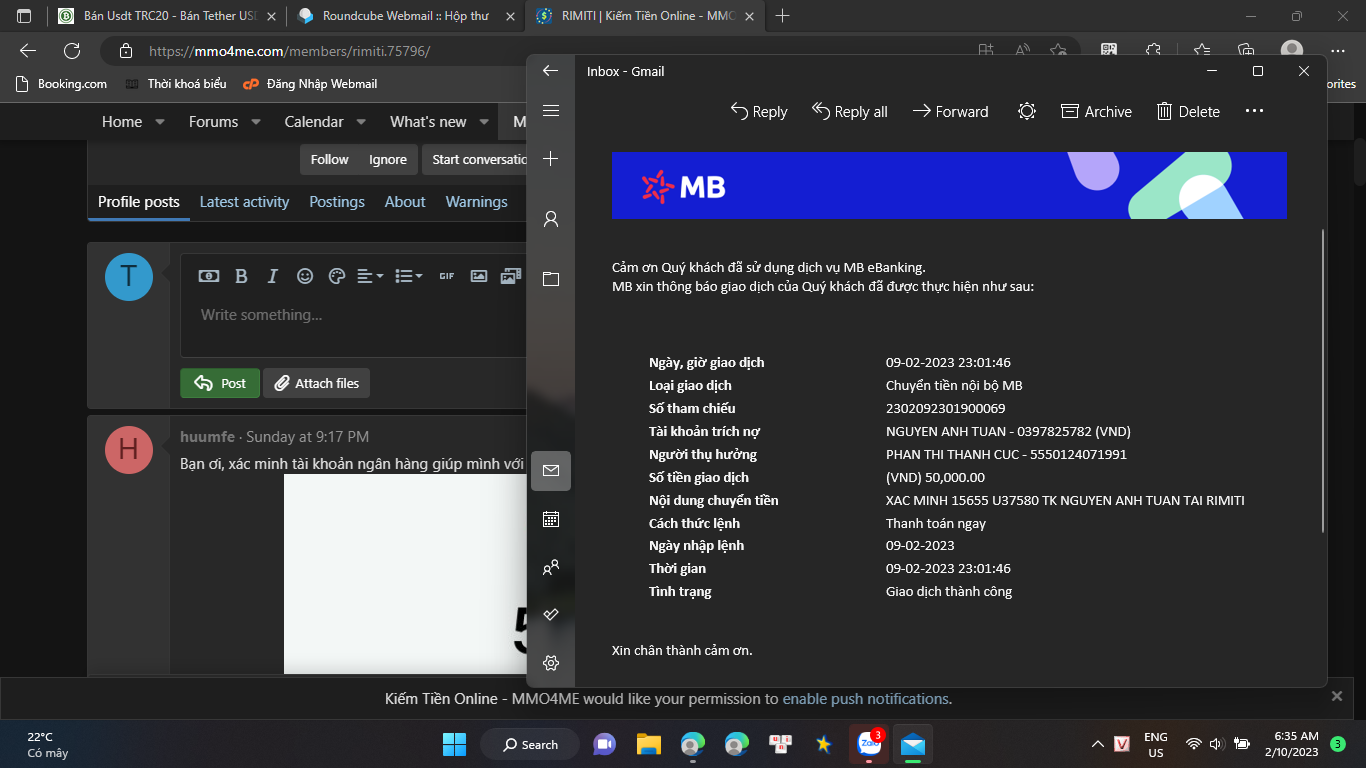Insert money icon in forum editor
Image resolution: width=1366 pixels, height=768 pixels.
[208, 276]
